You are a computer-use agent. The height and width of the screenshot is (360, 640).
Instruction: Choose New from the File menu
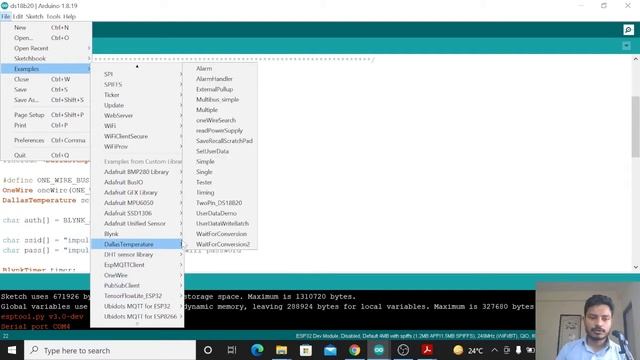46,27
